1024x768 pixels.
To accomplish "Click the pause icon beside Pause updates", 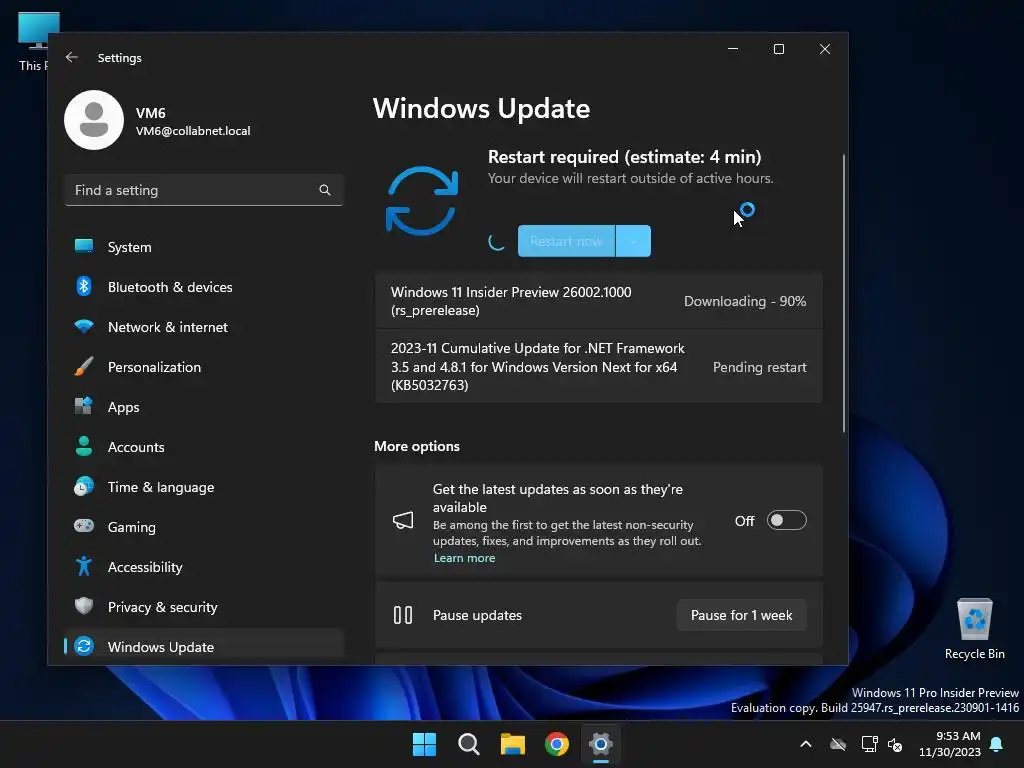I will [403, 615].
